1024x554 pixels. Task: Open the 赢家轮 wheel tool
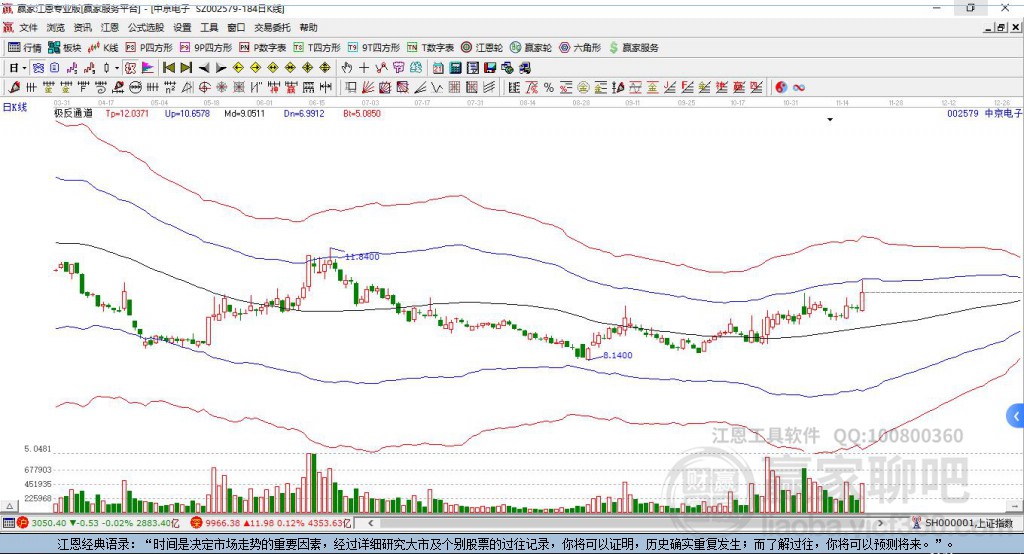(531, 48)
